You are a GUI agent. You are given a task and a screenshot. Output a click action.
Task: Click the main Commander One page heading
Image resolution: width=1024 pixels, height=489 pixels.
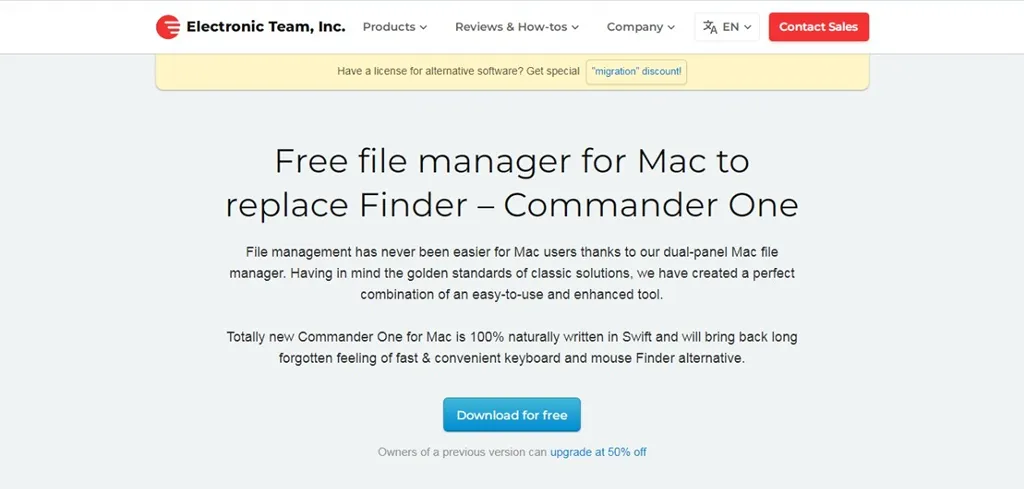tap(511, 183)
